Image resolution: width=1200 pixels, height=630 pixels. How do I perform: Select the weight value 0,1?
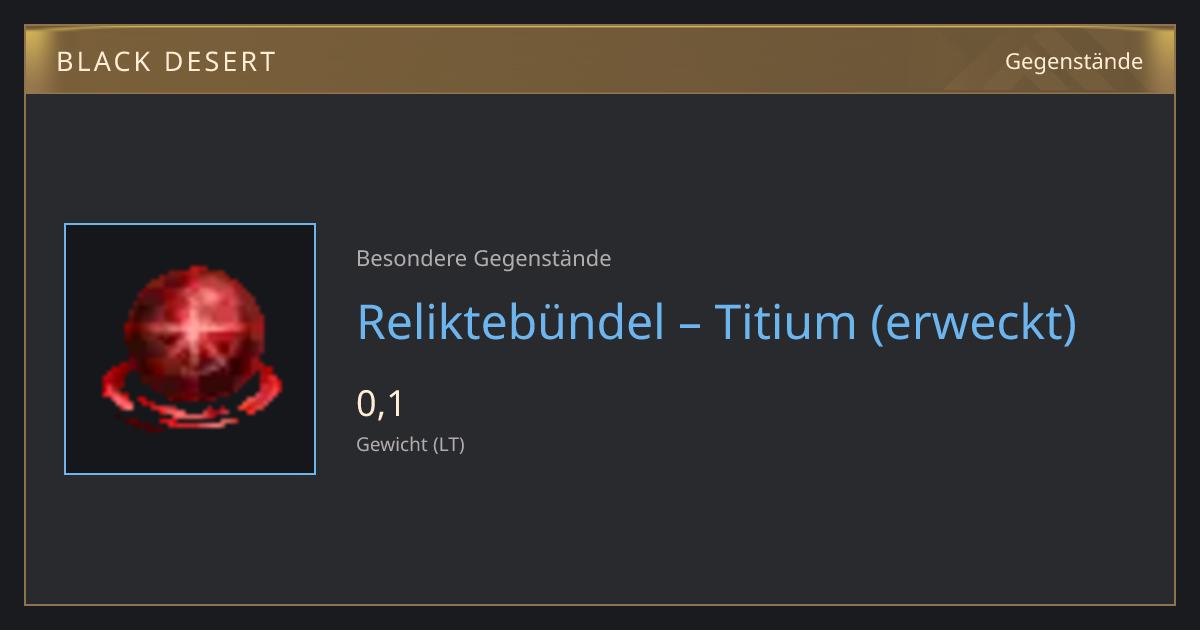click(380, 404)
